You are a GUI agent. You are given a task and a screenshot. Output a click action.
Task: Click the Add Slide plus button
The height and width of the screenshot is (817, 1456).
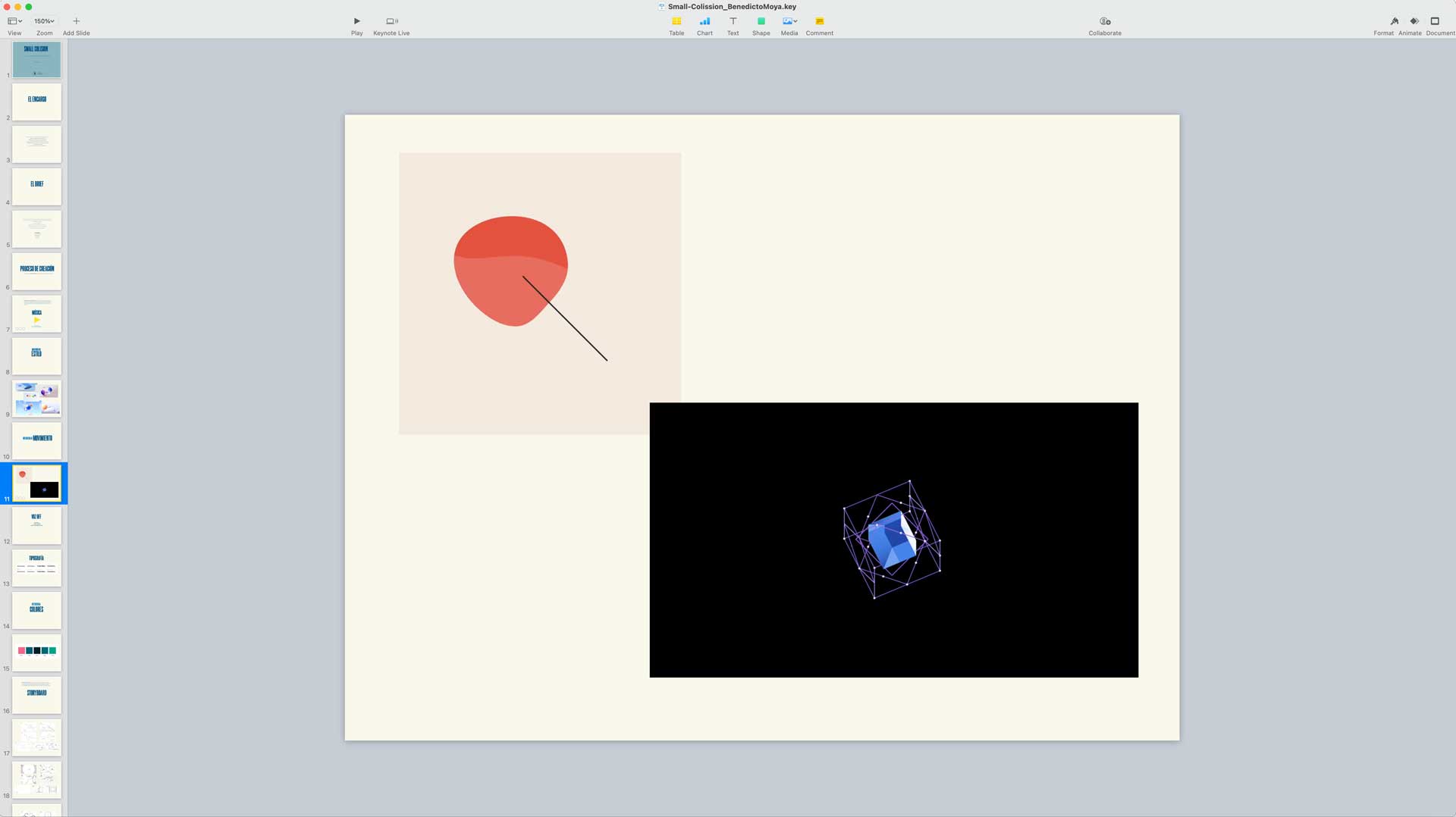click(x=76, y=21)
